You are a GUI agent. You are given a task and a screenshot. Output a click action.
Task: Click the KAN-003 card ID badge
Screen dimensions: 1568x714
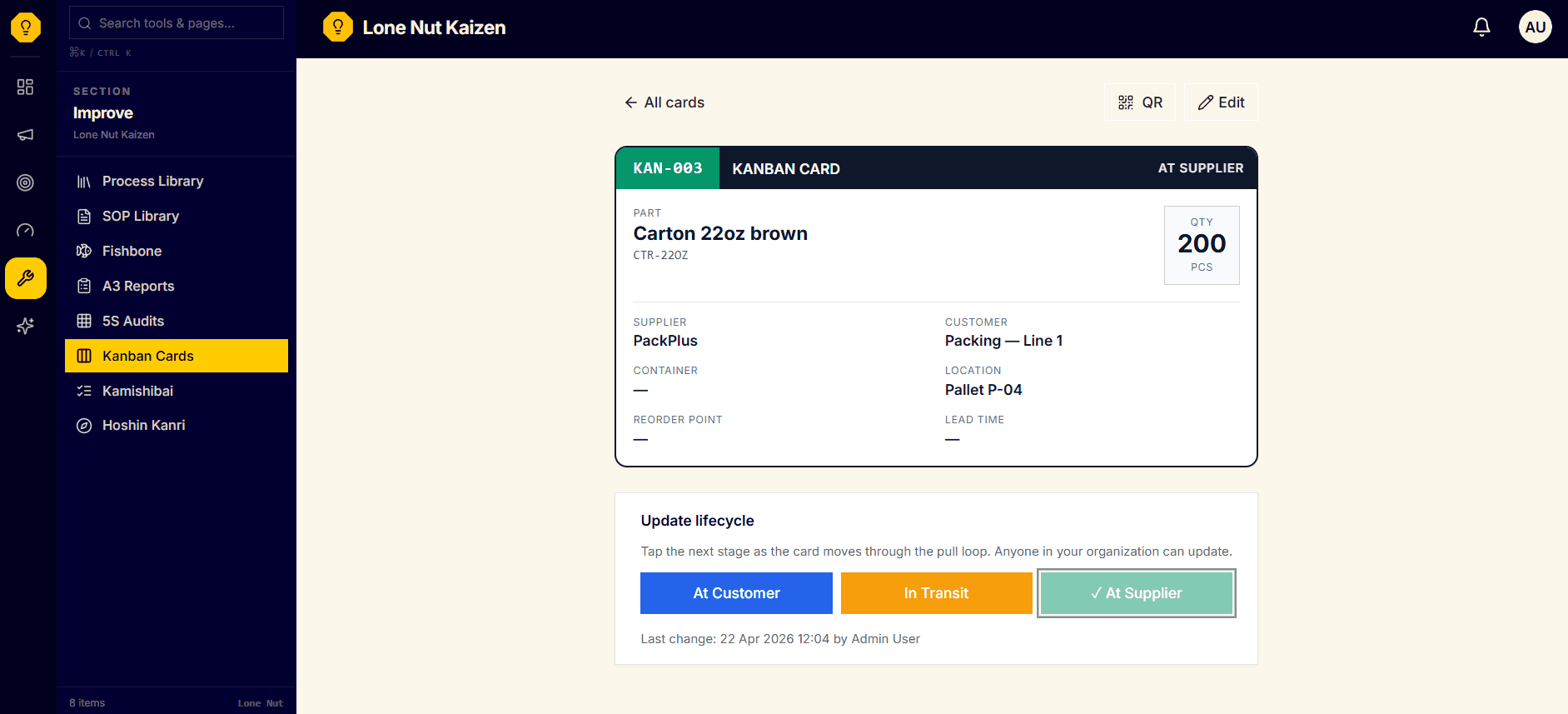[668, 168]
